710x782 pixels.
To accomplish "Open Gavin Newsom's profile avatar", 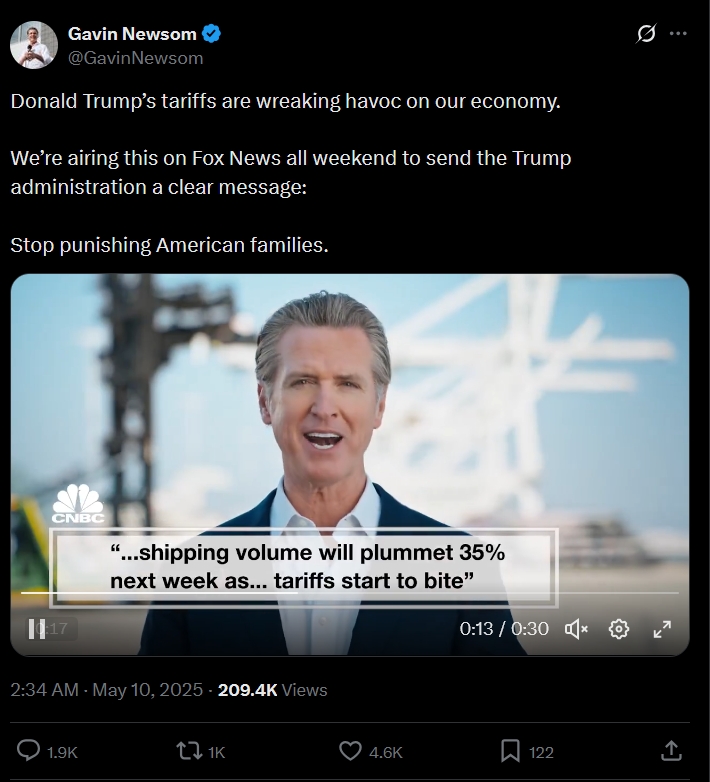I will point(34,45).
